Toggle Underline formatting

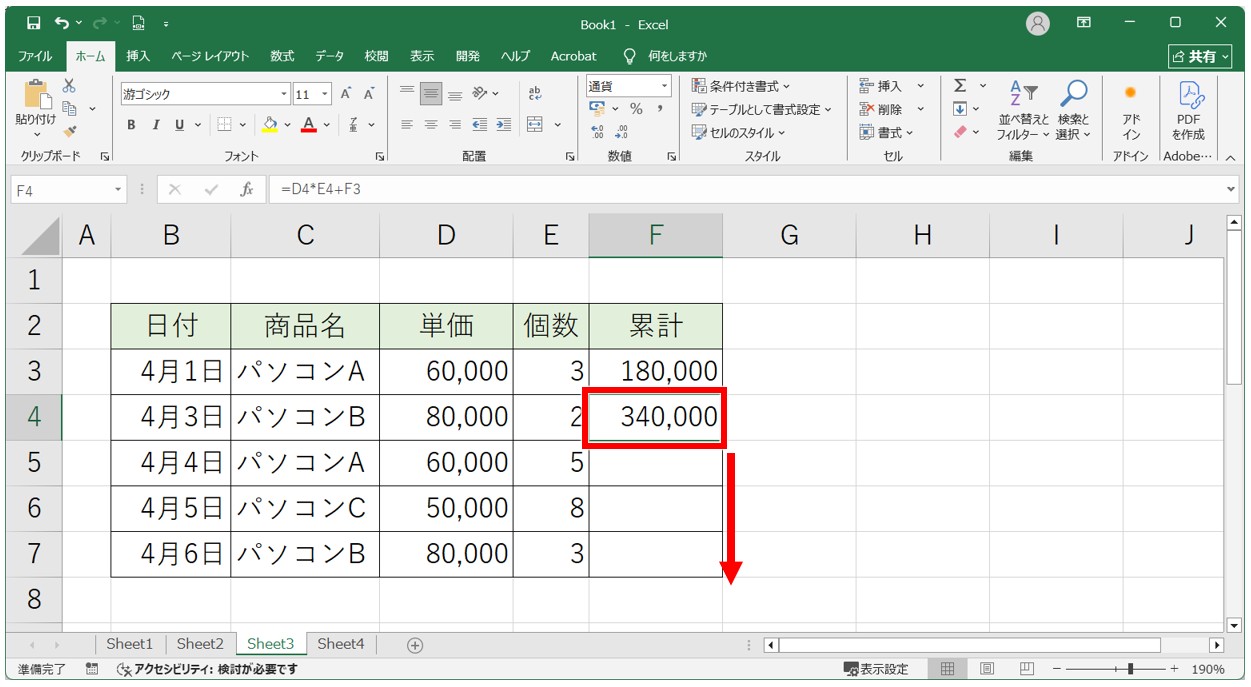[x=180, y=125]
